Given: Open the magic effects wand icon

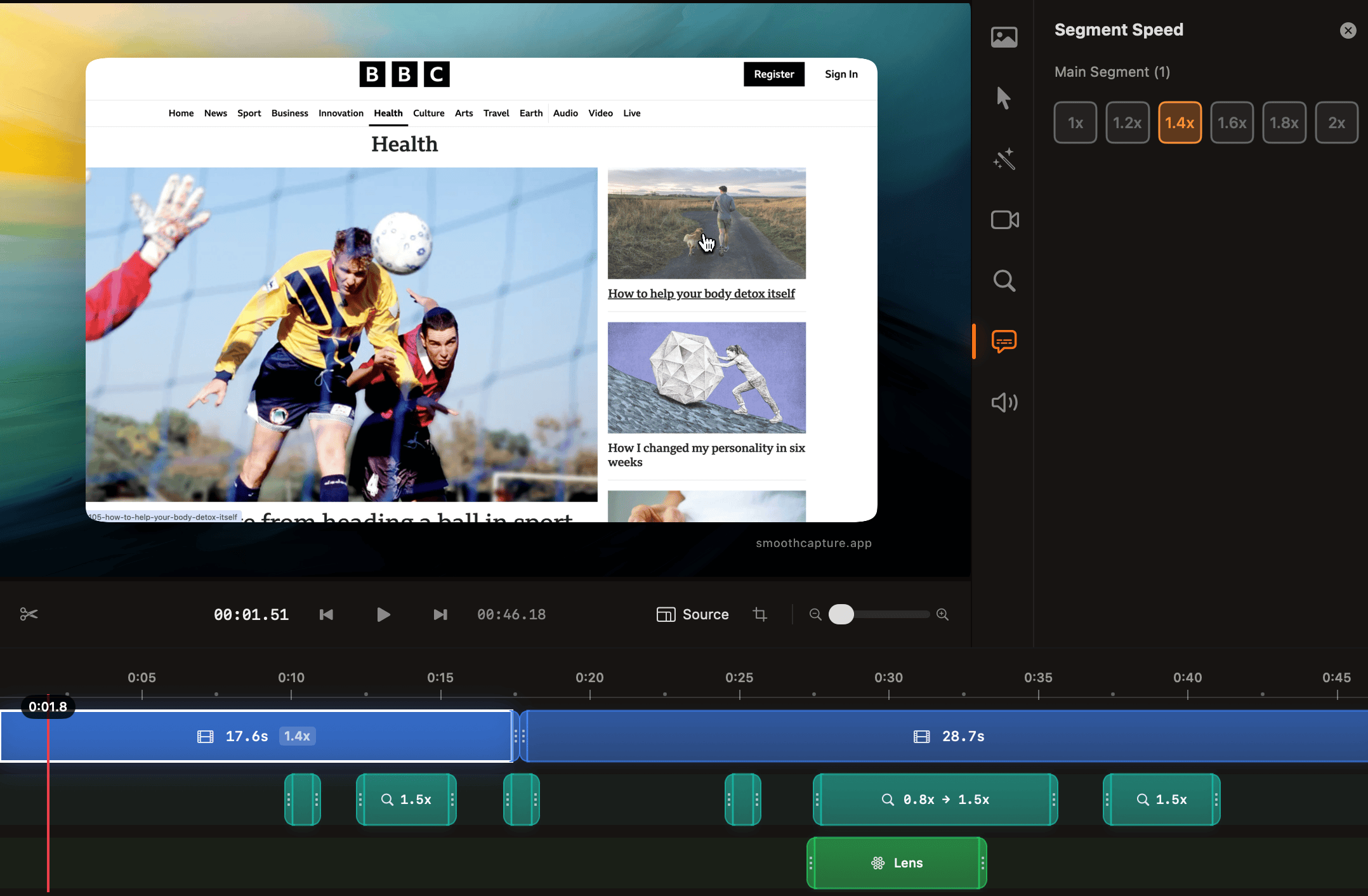Looking at the screenshot, I should point(1004,159).
